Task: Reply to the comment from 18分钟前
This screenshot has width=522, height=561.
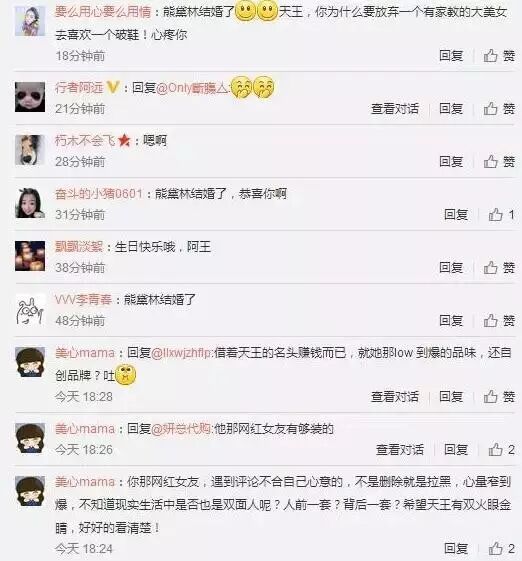Action: tap(451, 56)
